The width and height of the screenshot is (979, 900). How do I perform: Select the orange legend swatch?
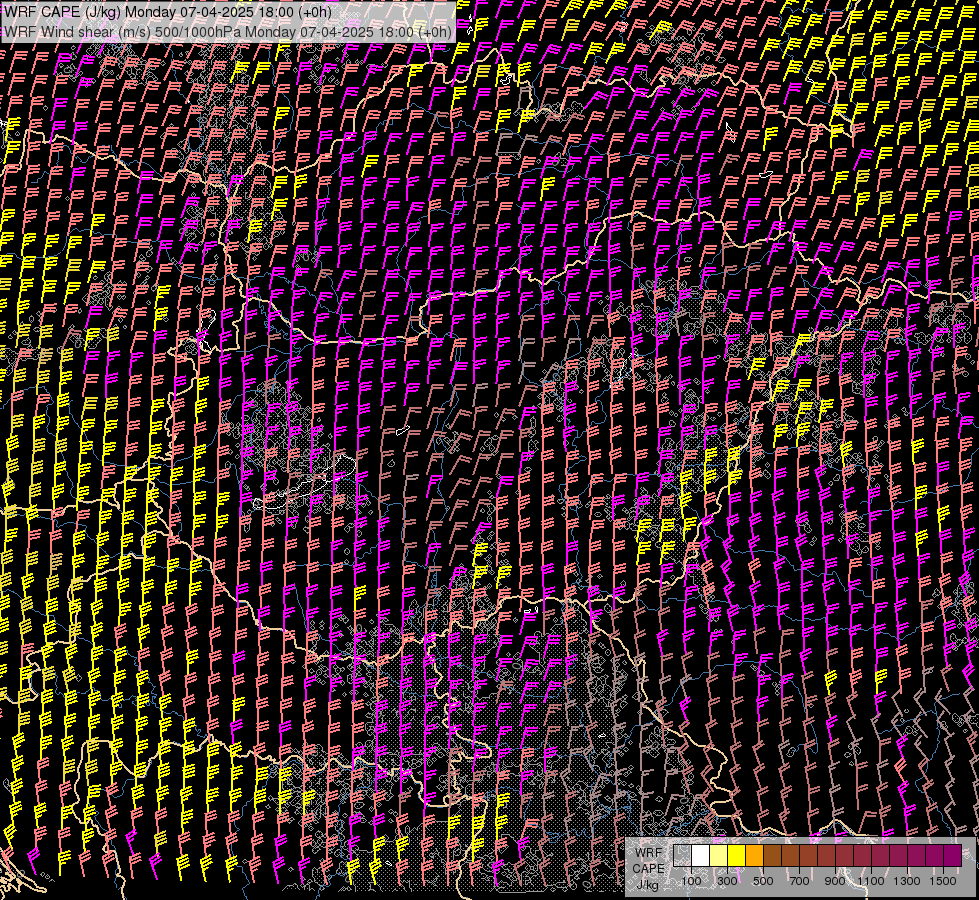(754, 856)
